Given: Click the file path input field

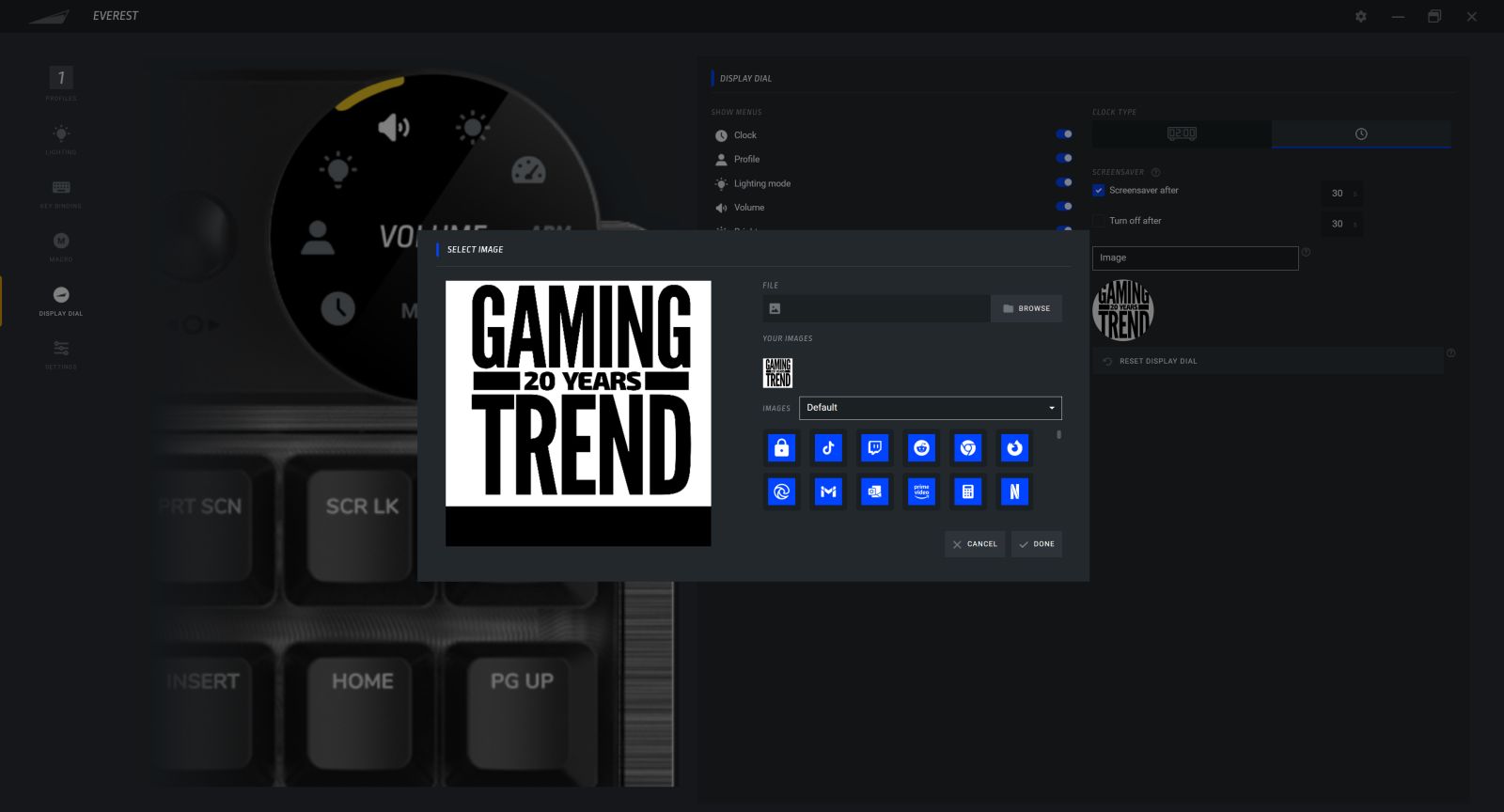Looking at the screenshot, I should point(876,308).
